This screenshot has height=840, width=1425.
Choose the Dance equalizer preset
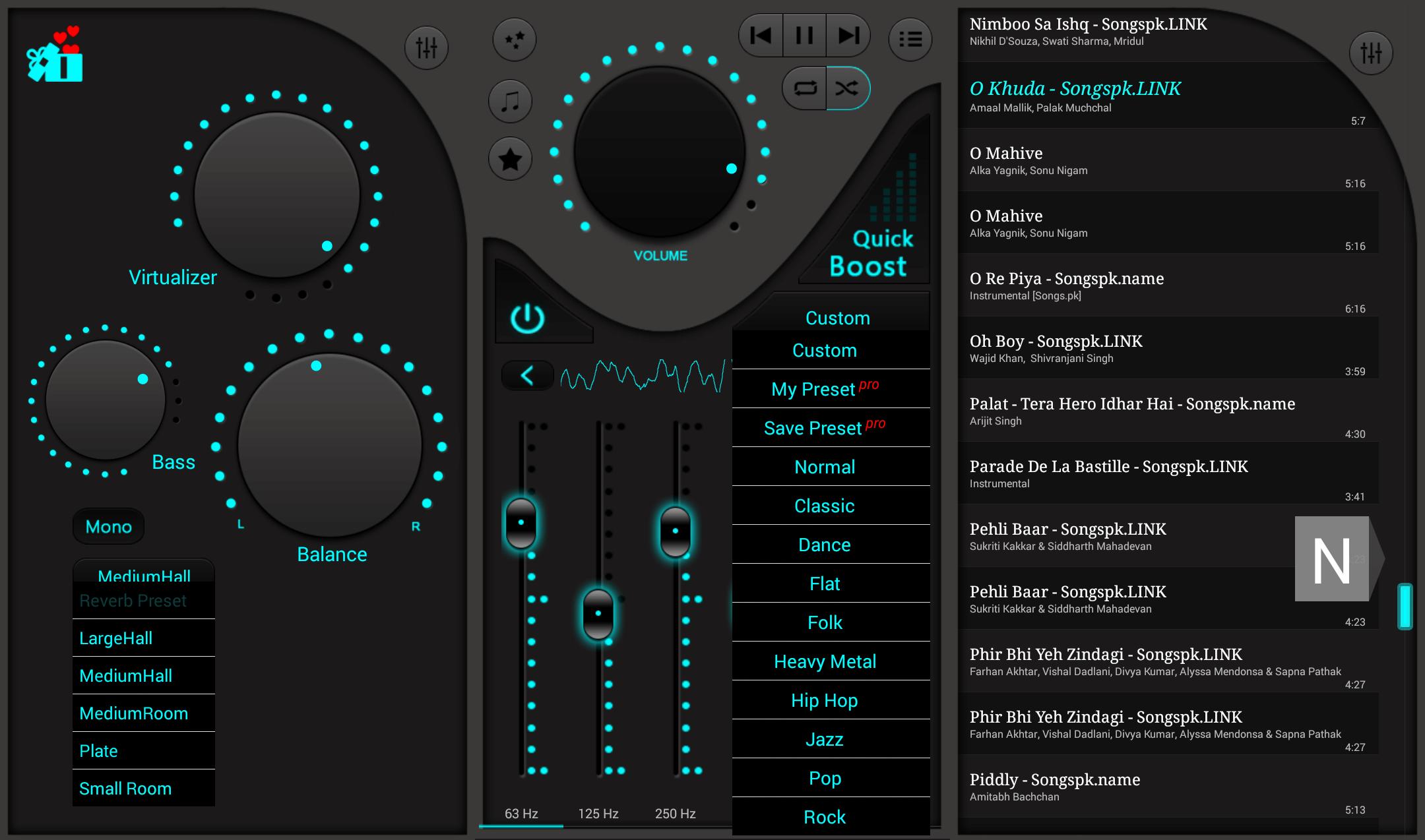click(x=831, y=545)
